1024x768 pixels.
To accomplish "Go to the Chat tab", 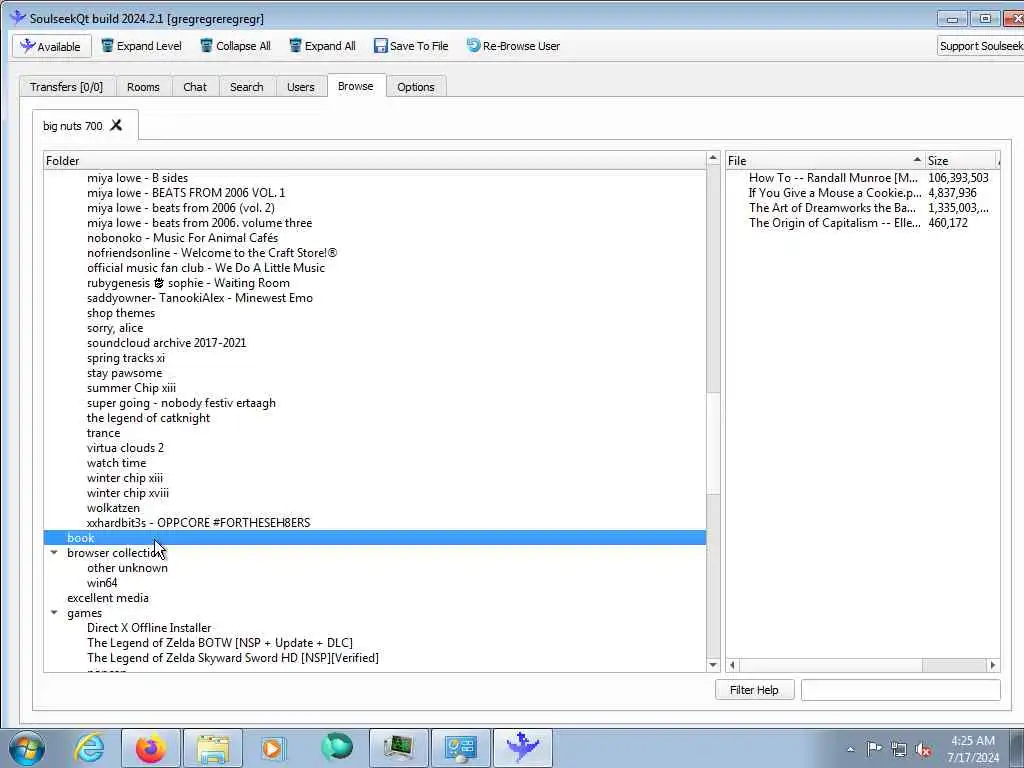I will coord(195,87).
